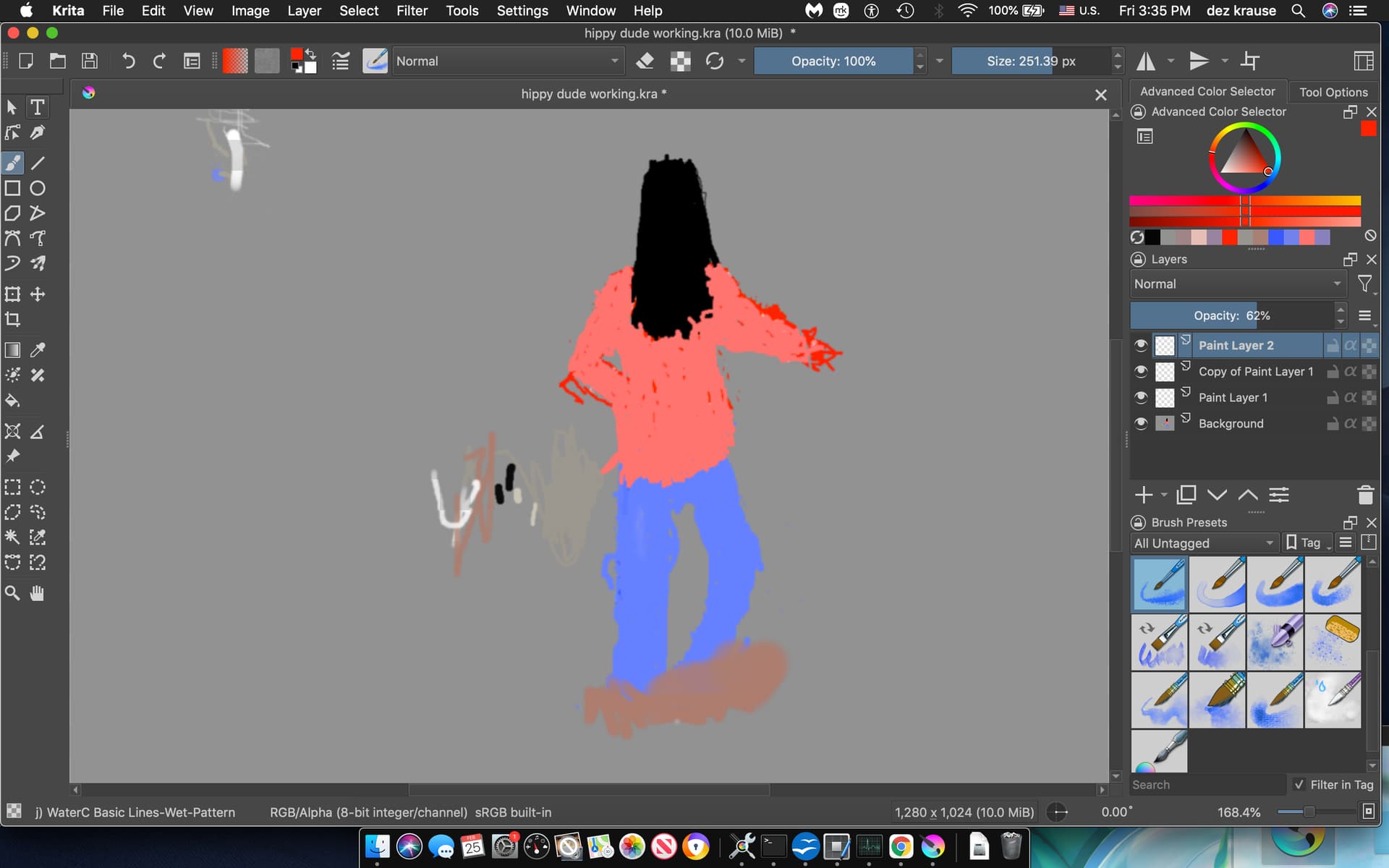The image size is (1389, 868).
Task: Open layer blending mode dropdown
Action: (x=1237, y=284)
